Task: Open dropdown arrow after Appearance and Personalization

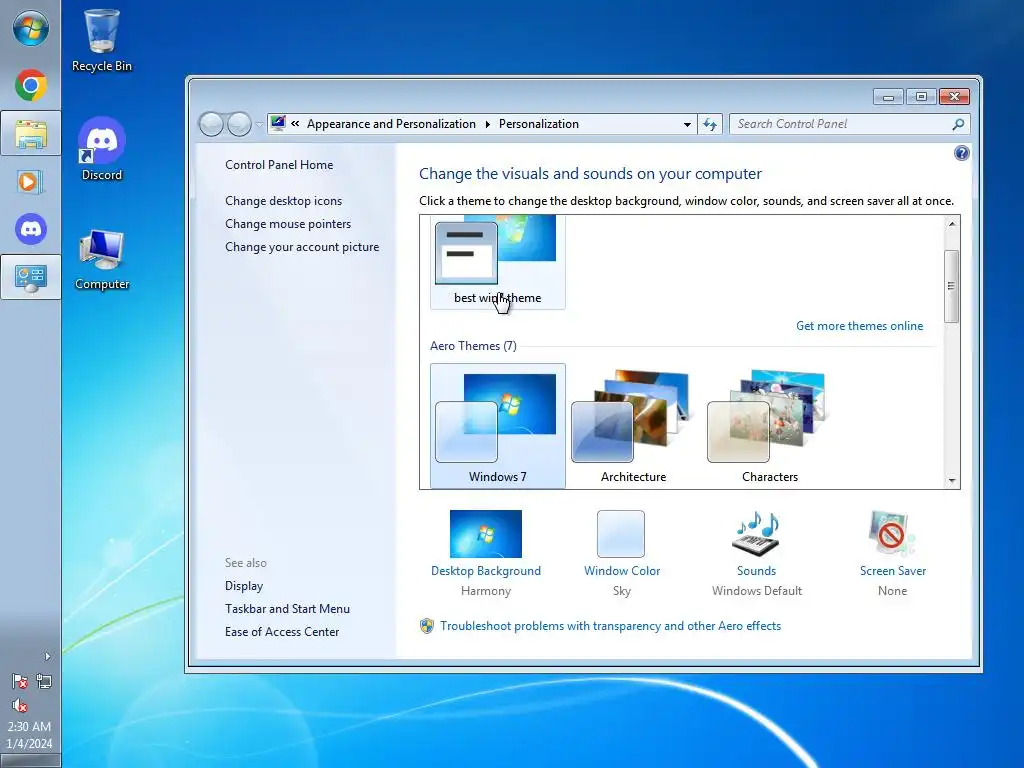Action: pos(487,124)
